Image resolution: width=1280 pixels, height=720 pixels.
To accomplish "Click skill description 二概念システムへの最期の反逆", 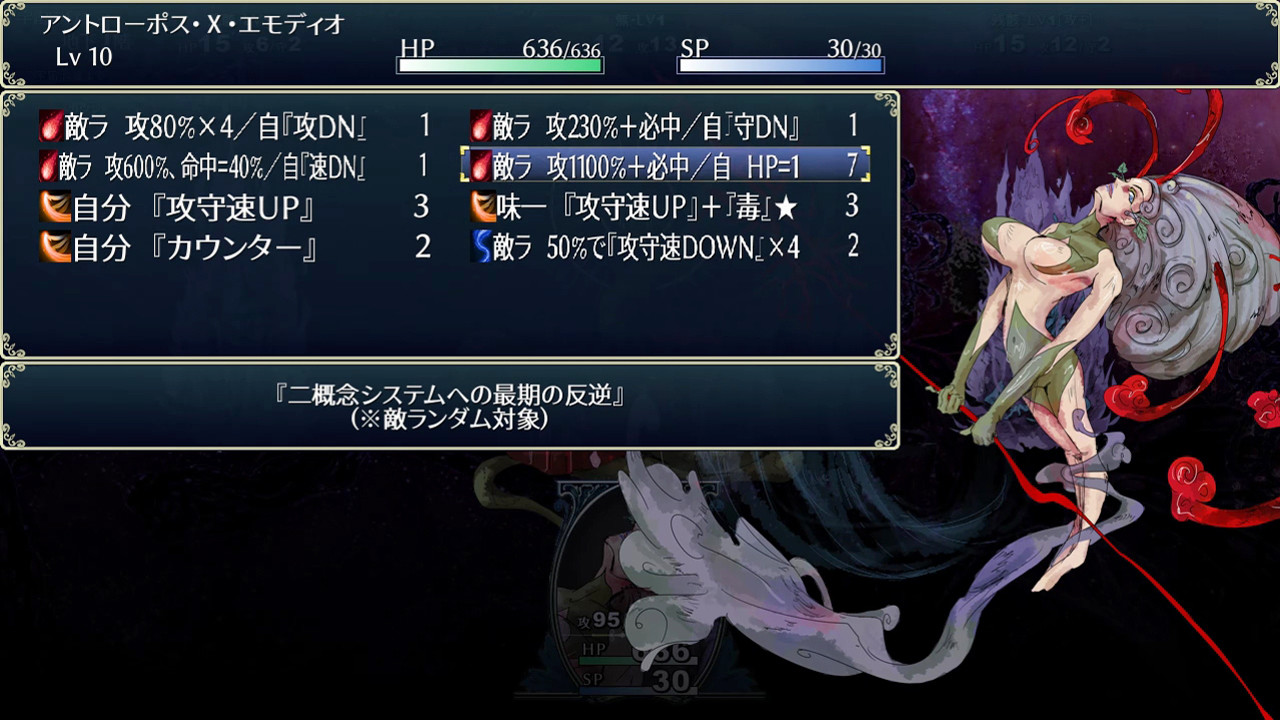I will (x=450, y=394).
